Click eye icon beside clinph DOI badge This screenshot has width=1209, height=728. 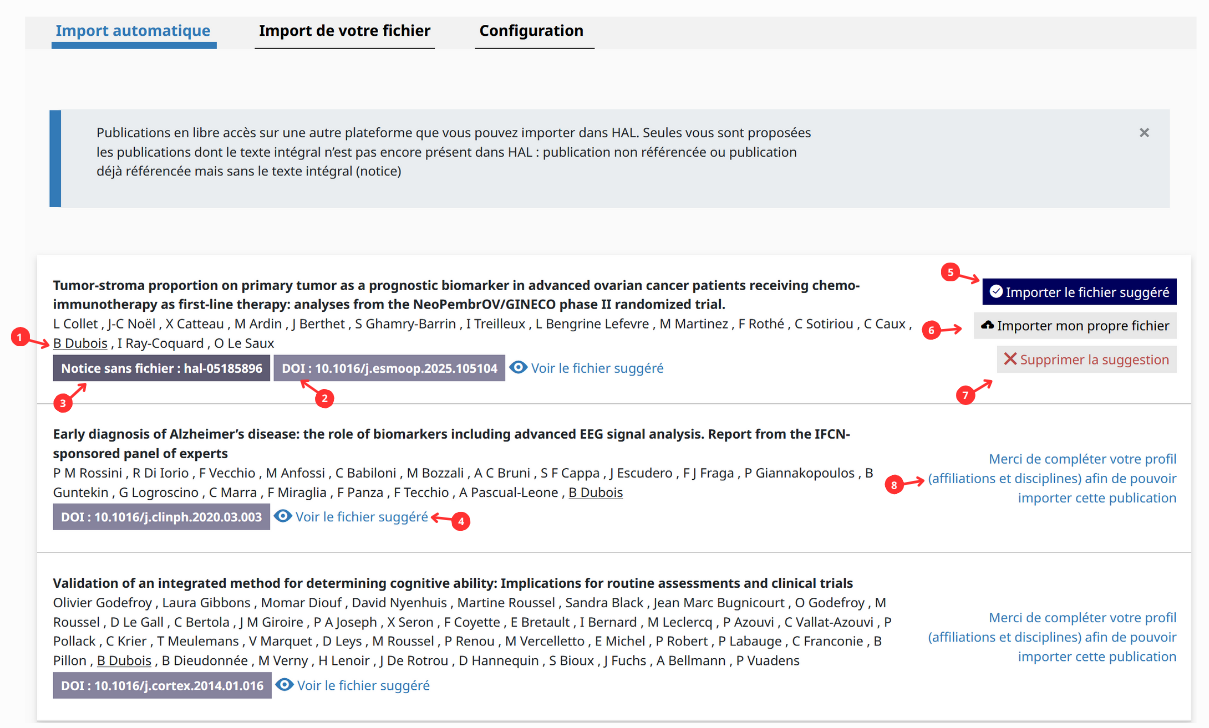click(x=283, y=517)
